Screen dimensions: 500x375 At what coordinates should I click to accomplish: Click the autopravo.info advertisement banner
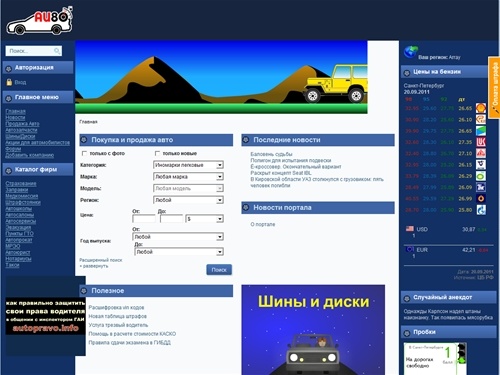[x=46, y=316]
